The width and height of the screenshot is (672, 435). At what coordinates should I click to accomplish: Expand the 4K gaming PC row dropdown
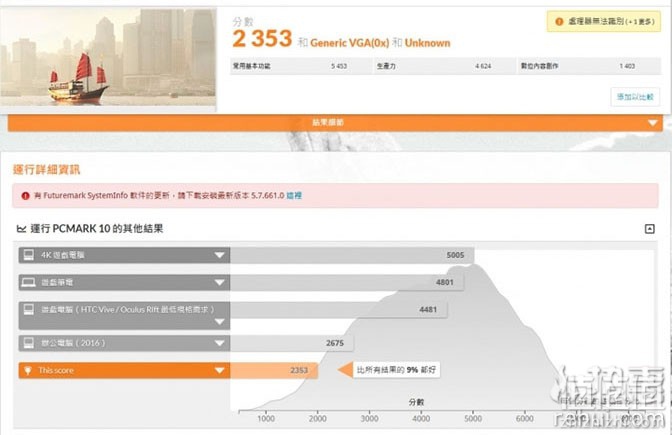coord(219,255)
